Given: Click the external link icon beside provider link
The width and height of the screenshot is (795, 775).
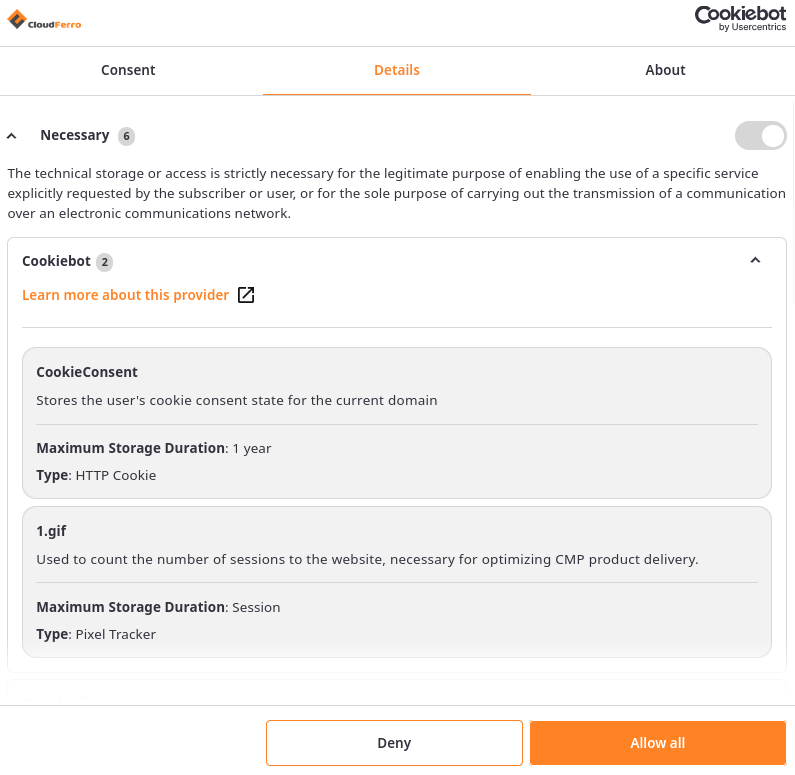Looking at the screenshot, I should coord(246,295).
